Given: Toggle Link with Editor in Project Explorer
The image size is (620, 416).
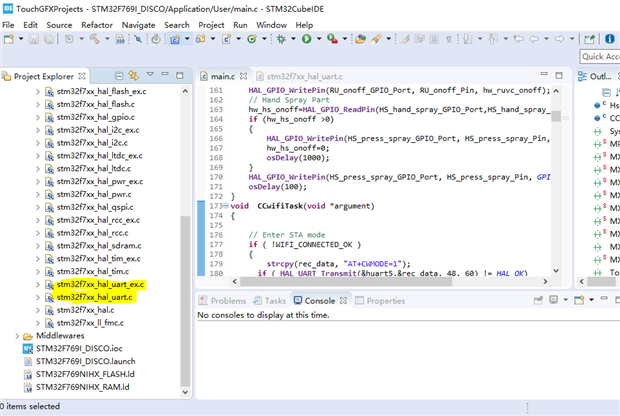Looking at the screenshot, I should pos(133,76).
